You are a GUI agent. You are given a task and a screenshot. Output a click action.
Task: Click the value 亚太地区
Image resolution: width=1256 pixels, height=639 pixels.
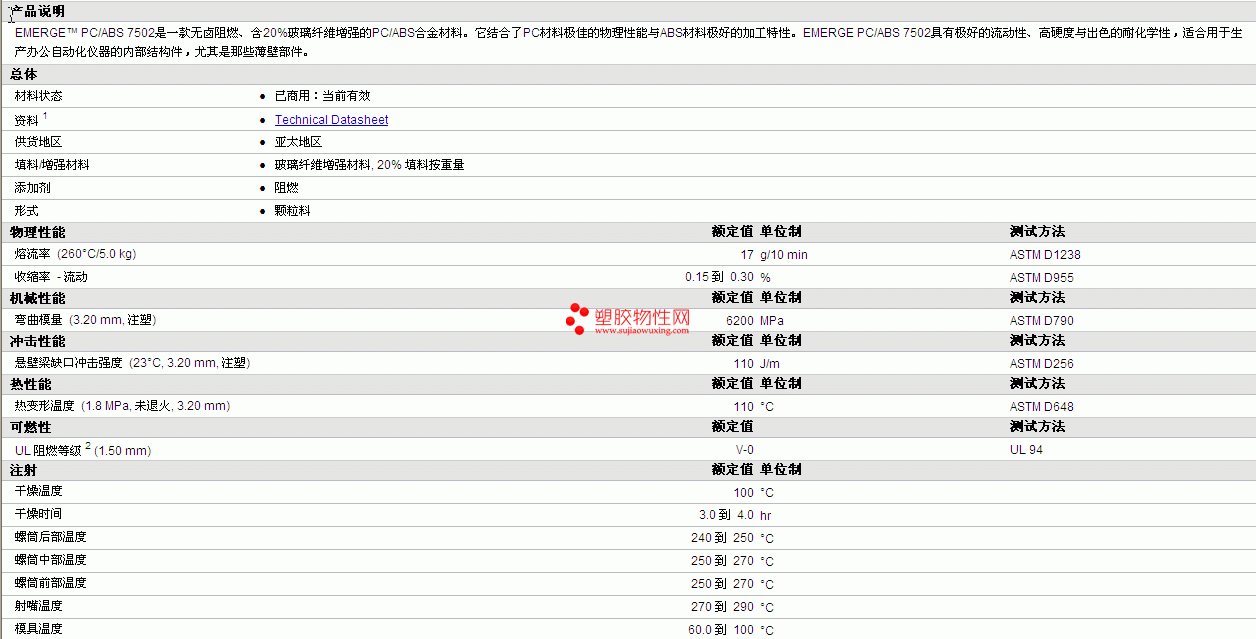[298, 142]
